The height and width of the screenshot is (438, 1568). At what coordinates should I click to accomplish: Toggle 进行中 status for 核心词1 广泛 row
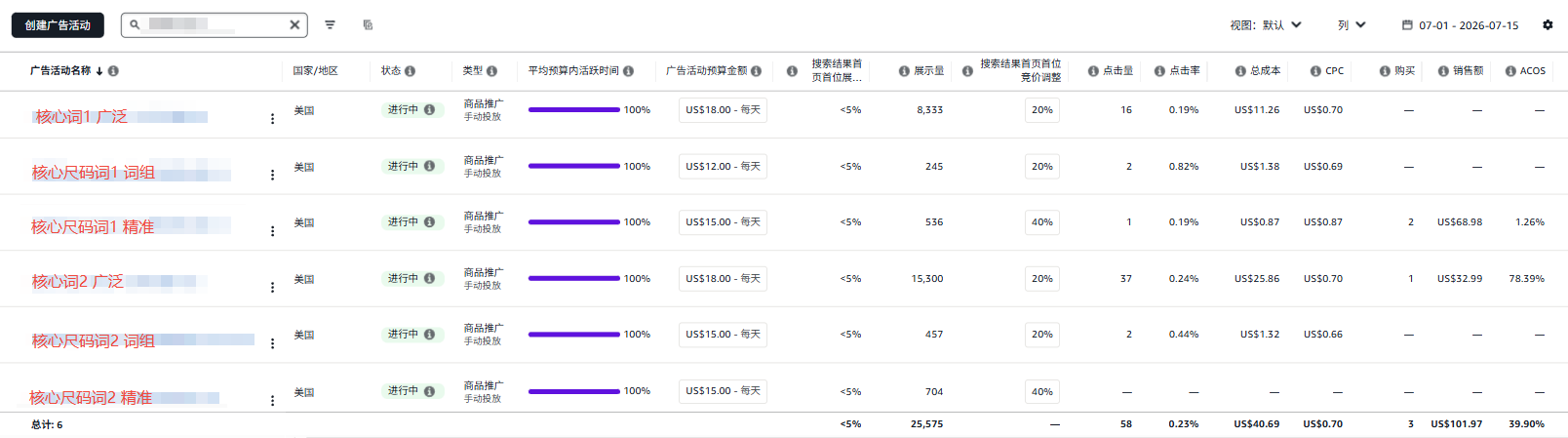pos(409,110)
